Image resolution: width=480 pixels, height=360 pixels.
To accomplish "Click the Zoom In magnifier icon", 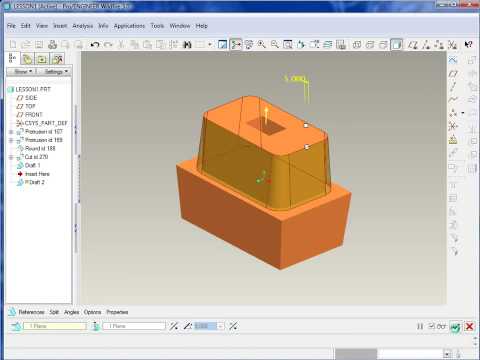I will tap(262, 44).
